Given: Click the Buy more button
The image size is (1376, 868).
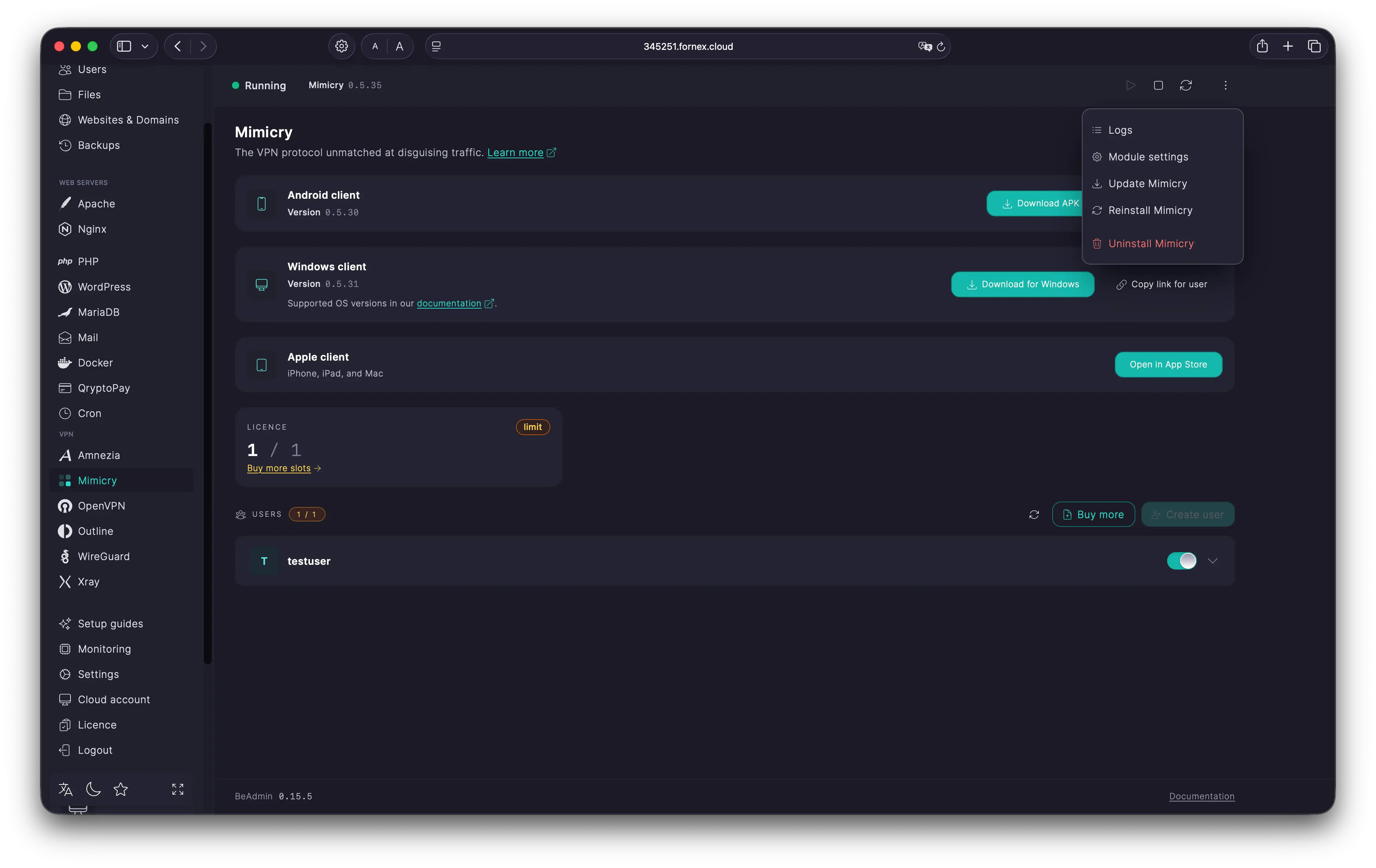Looking at the screenshot, I should [x=1093, y=514].
